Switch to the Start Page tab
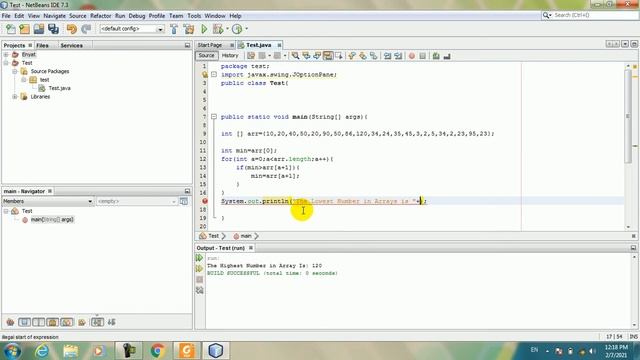Image resolution: width=640 pixels, height=360 pixels. point(210,45)
